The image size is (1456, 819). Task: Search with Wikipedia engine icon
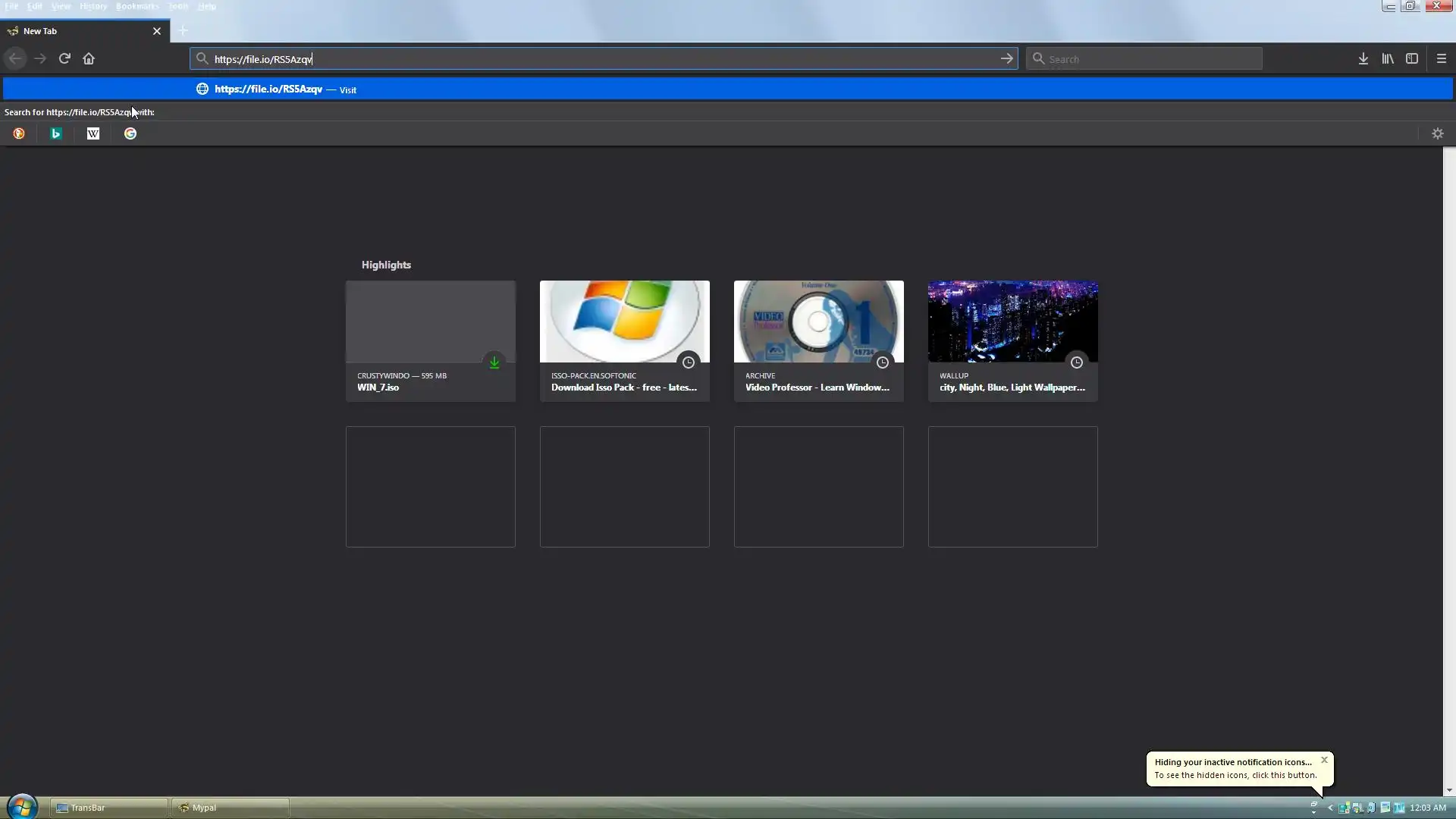(93, 133)
